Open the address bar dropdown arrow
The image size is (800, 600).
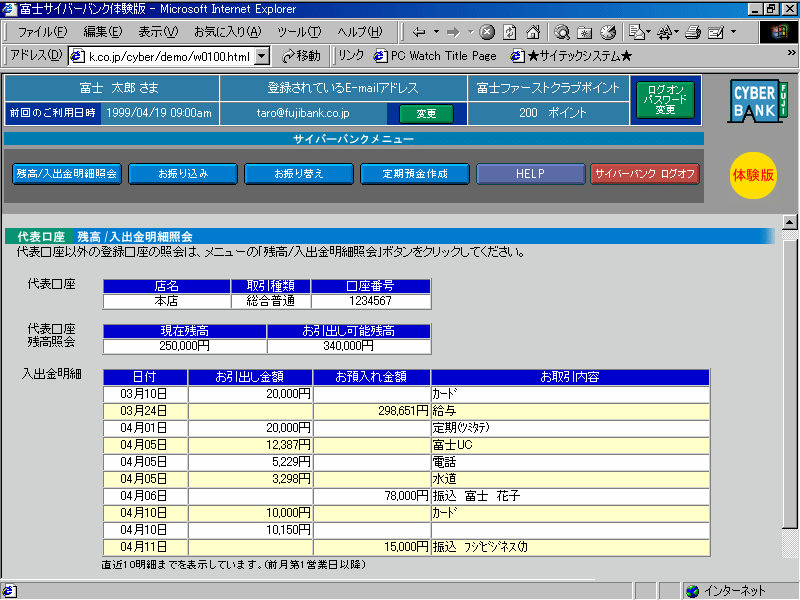pyautogui.click(x=262, y=56)
